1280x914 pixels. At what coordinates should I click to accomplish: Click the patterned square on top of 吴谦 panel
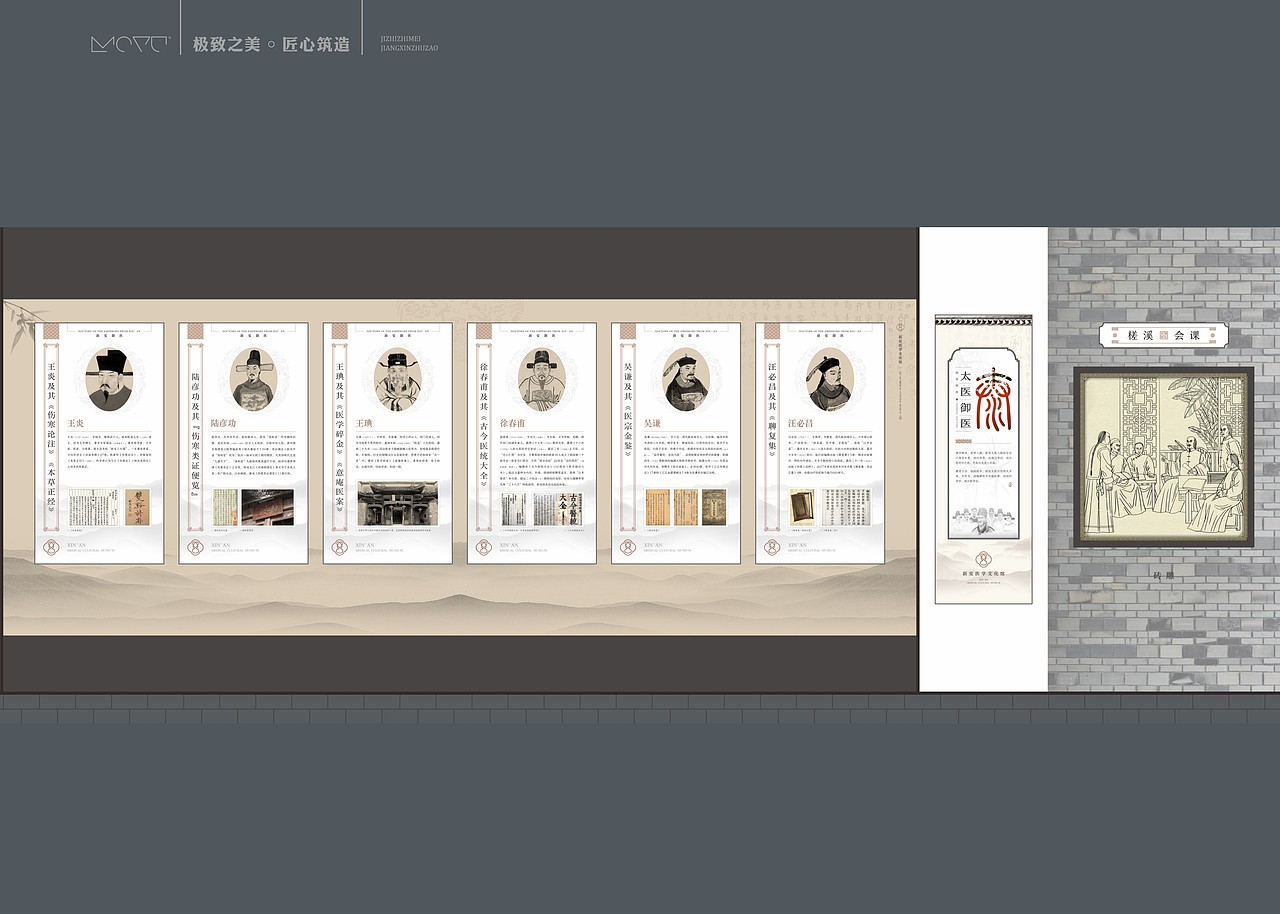pyautogui.click(x=627, y=331)
